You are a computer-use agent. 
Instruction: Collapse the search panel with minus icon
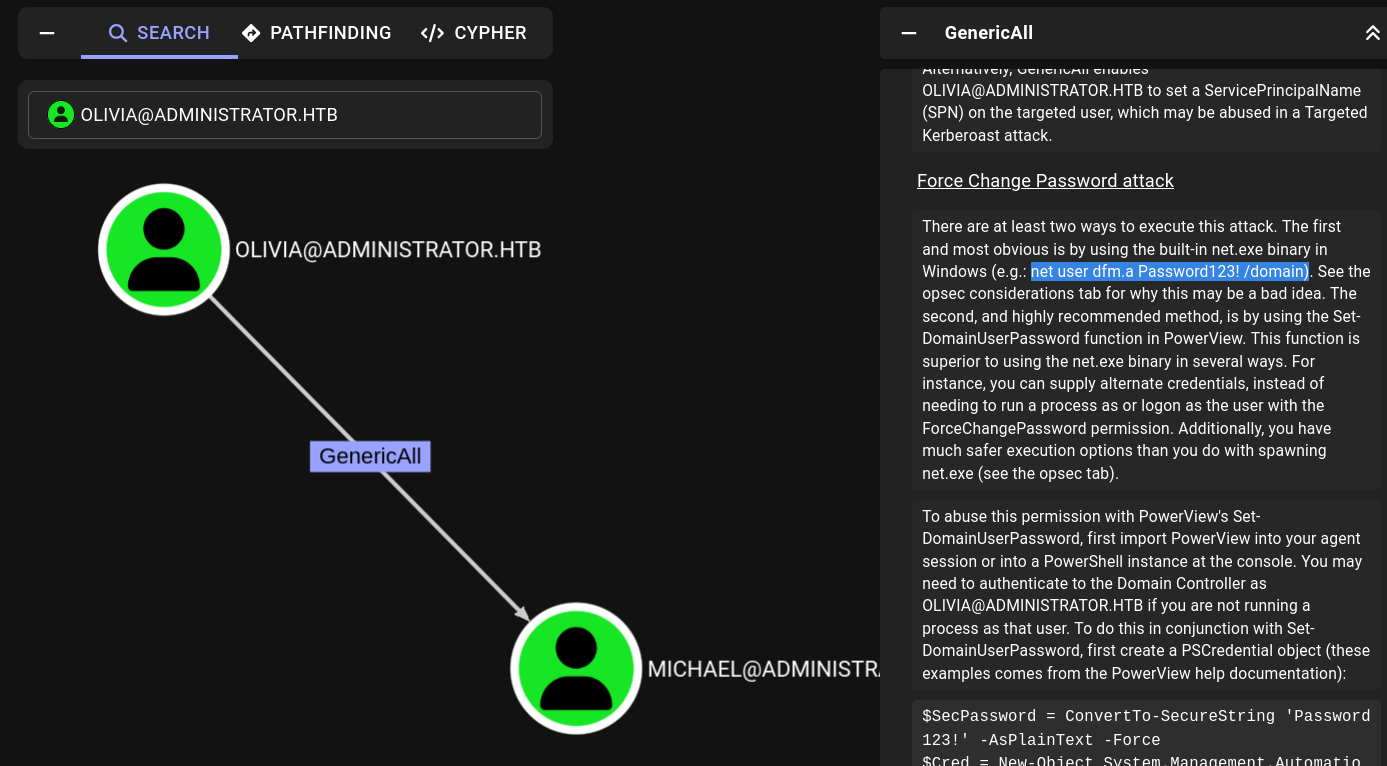[x=47, y=33]
